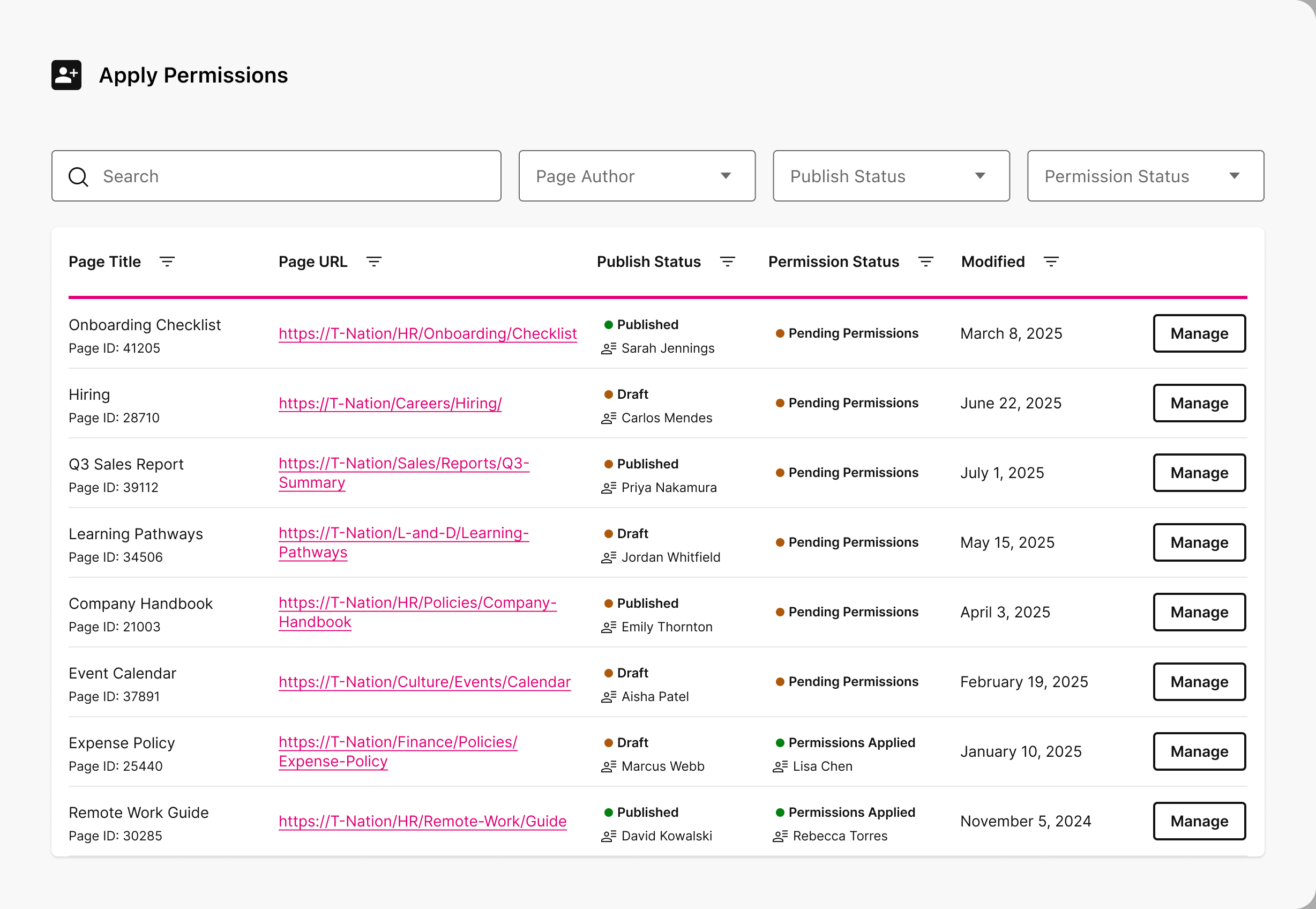Open the Company-Handbook policies link
The height and width of the screenshot is (909, 1316).
(417, 612)
